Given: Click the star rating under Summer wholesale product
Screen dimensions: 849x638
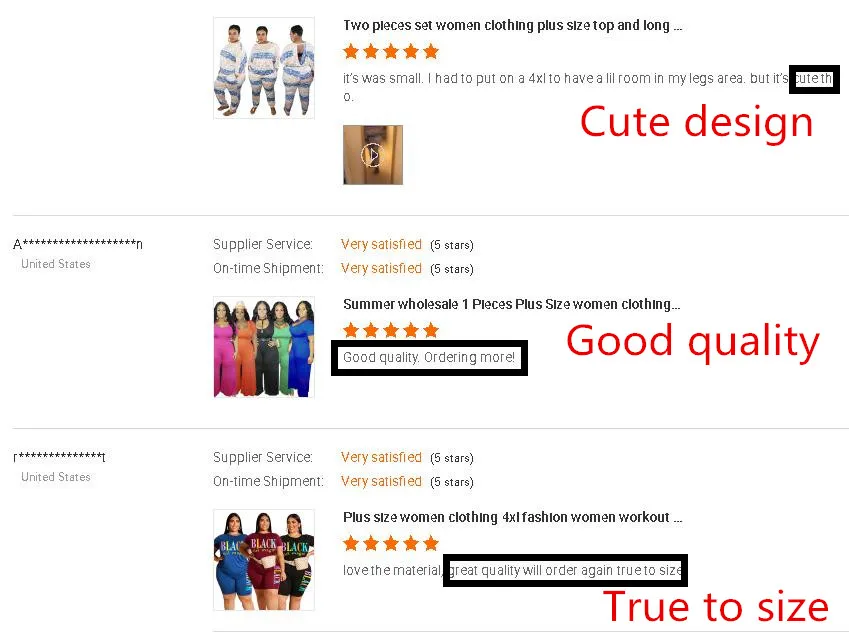Looking at the screenshot, I should [391, 330].
